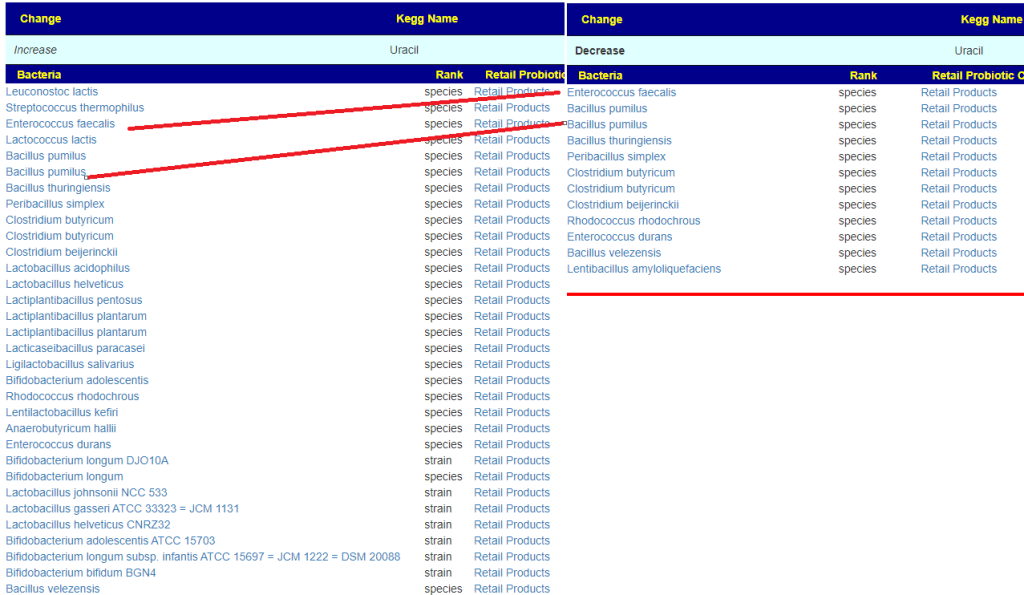Open the Leuconostoc lactis bacteria link
This screenshot has width=1024, height=595.
tap(52, 92)
